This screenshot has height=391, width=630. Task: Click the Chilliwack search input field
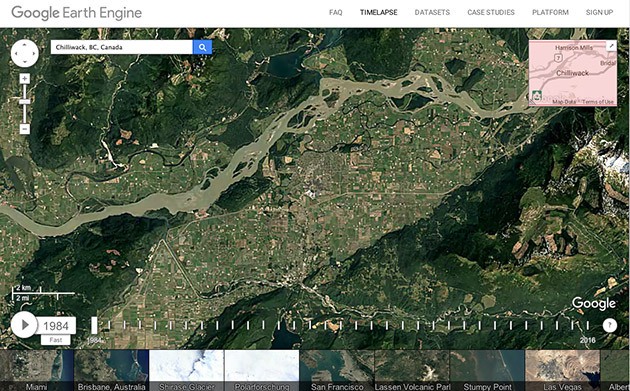pyautogui.click(x=122, y=47)
